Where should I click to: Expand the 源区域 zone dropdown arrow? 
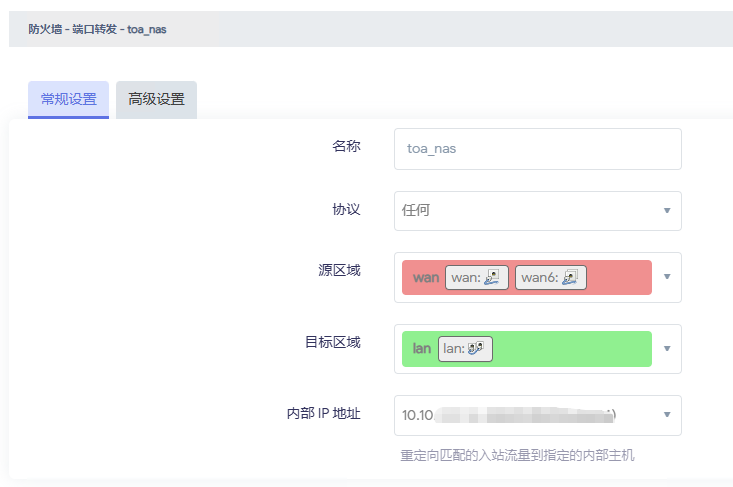click(x=667, y=277)
